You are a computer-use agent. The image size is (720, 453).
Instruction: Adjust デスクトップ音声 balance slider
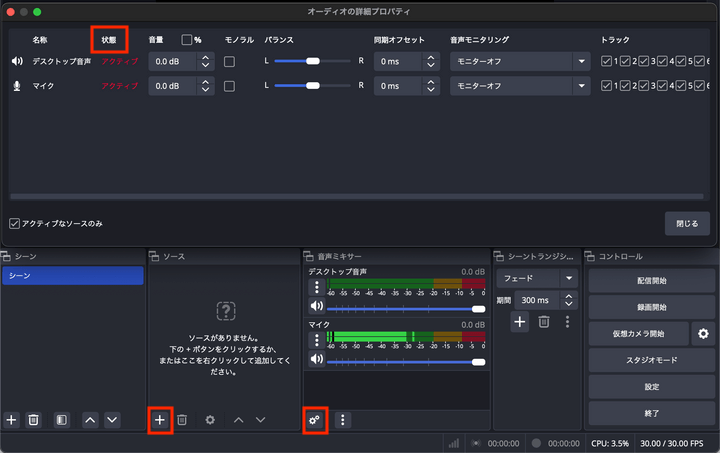click(x=312, y=61)
